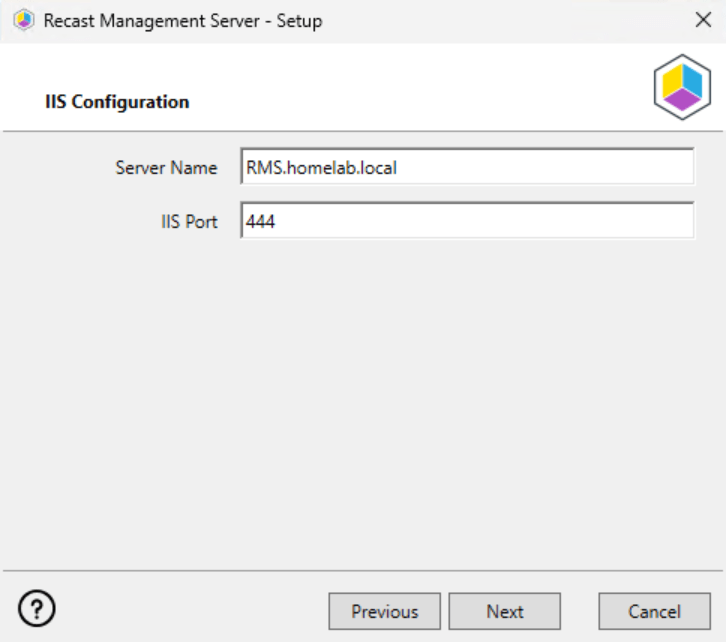The image size is (726, 642).
Task: Click the IIS Port label
Action: [189, 222]
